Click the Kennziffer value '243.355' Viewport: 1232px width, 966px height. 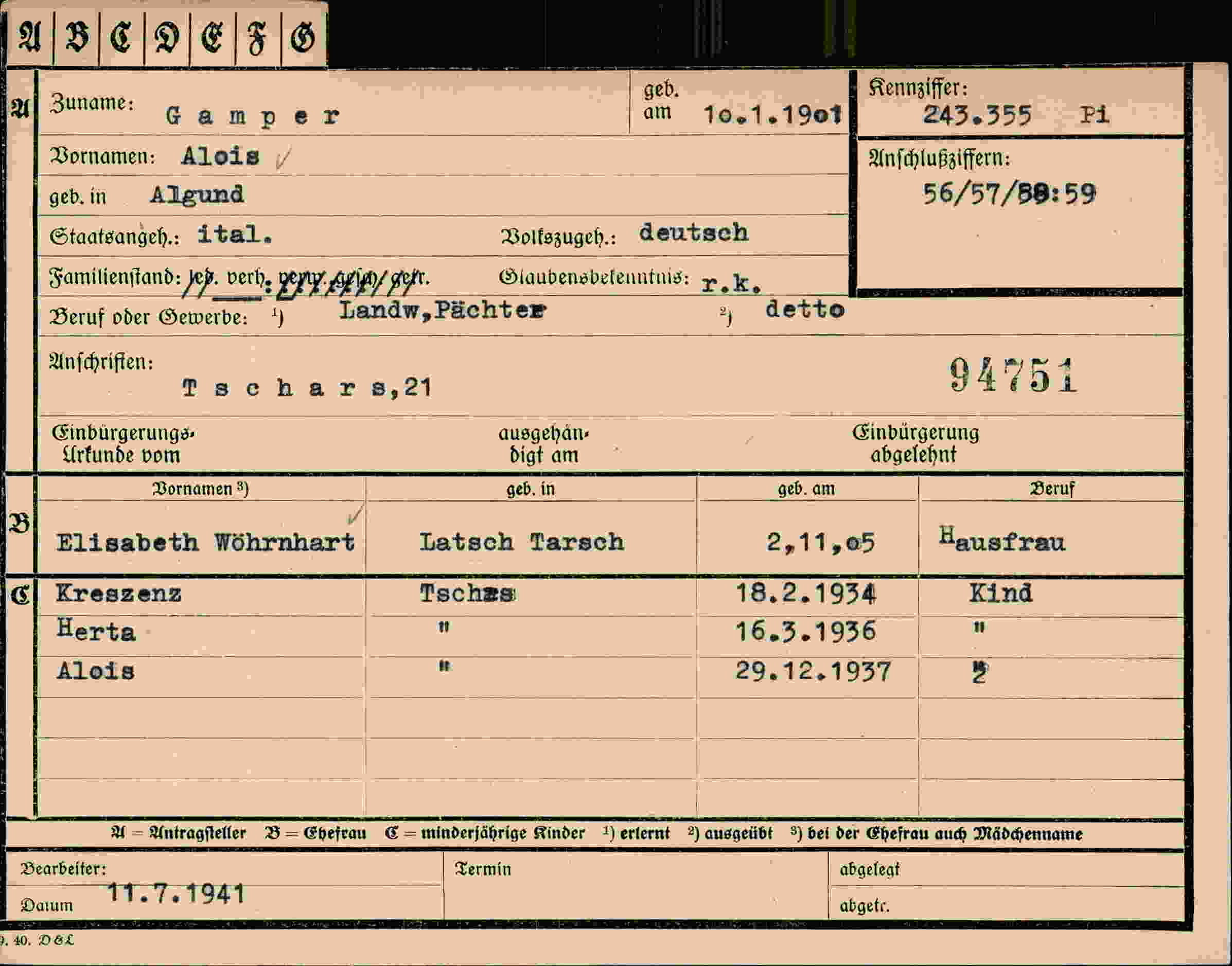pyautogui.click(x=977, y=115)
